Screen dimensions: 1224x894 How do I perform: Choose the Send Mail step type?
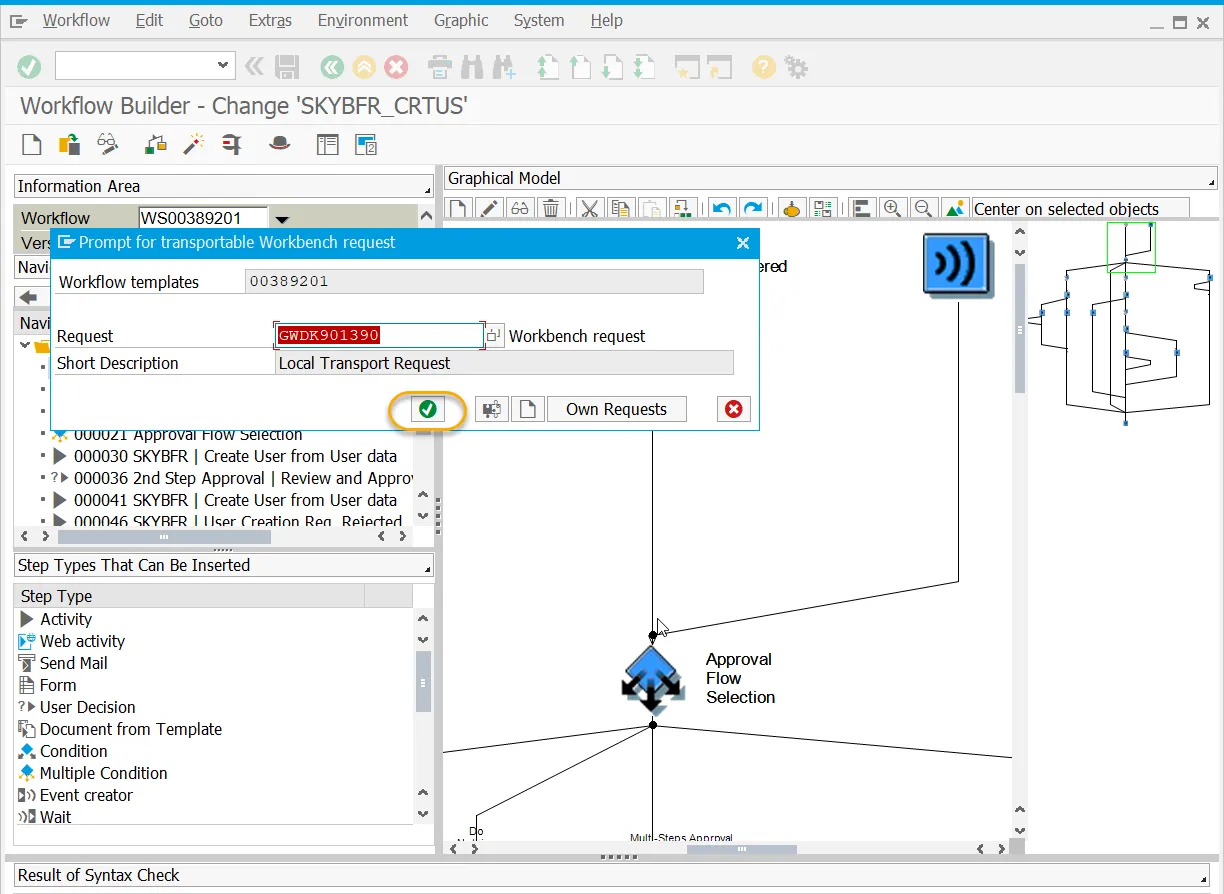coord(73,663)
